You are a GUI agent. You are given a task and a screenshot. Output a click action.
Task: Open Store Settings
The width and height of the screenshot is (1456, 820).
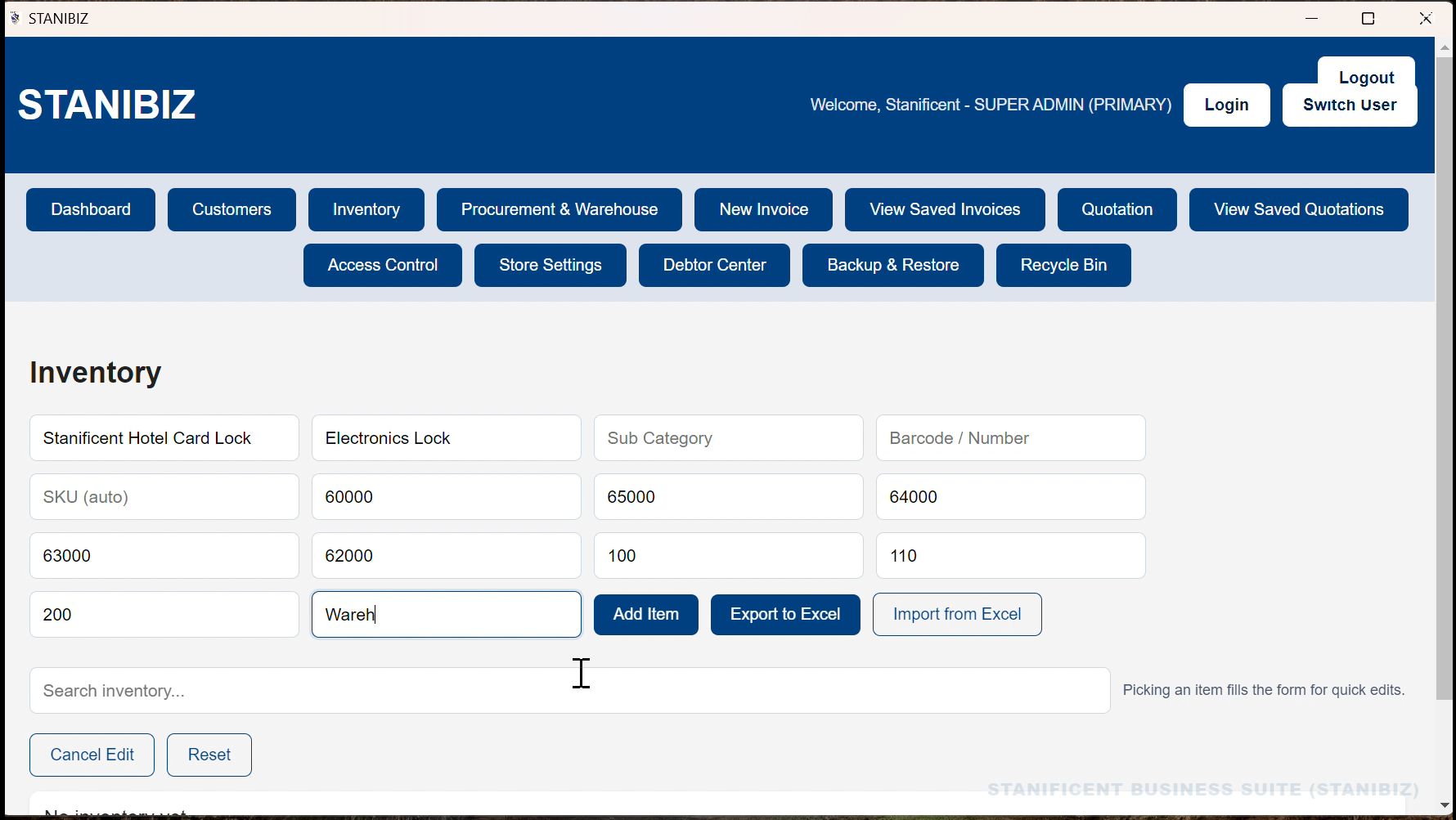click(550, 265)
